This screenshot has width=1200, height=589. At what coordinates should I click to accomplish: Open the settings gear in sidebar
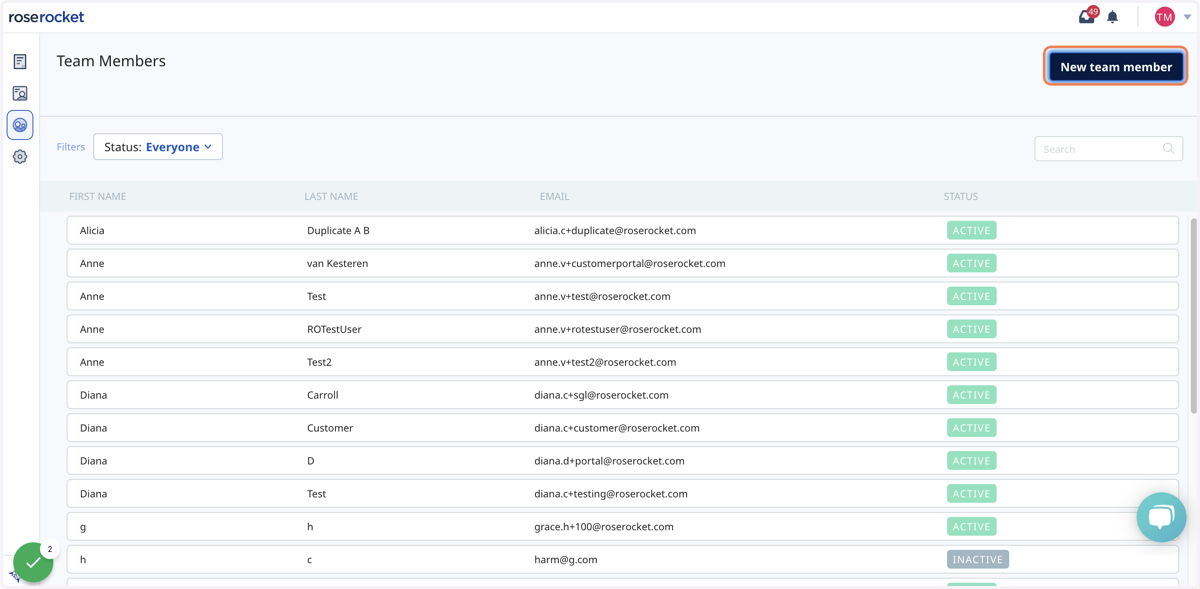click(20, 157)
